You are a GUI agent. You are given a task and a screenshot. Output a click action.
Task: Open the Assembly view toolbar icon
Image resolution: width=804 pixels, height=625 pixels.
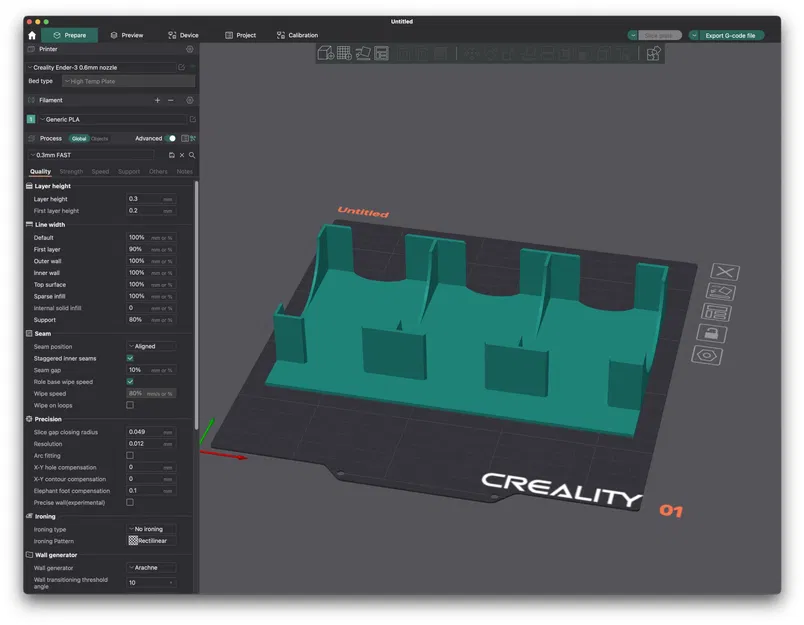pos(653,53)
